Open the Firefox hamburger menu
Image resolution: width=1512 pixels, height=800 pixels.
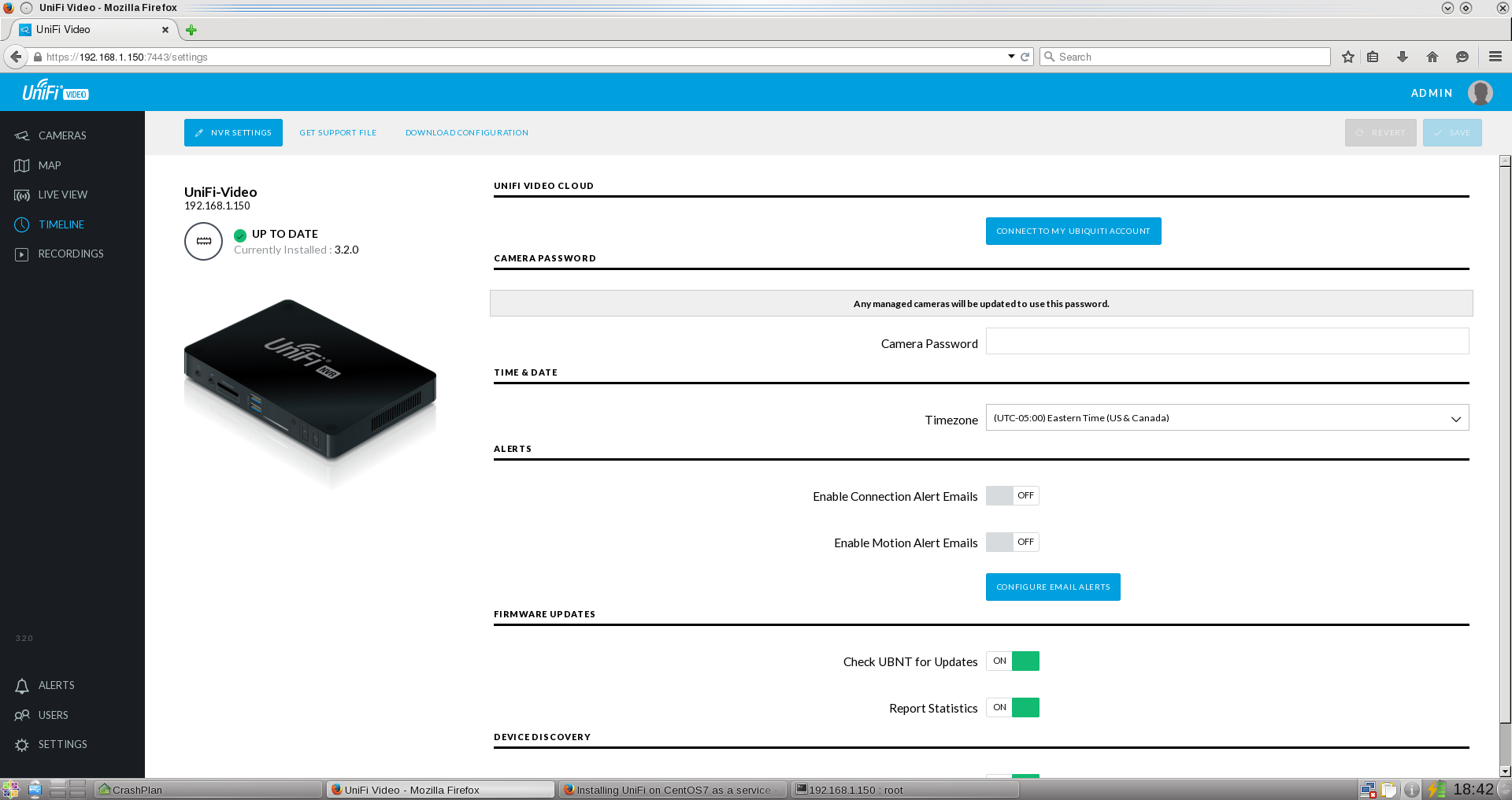tap(1495, 57)
